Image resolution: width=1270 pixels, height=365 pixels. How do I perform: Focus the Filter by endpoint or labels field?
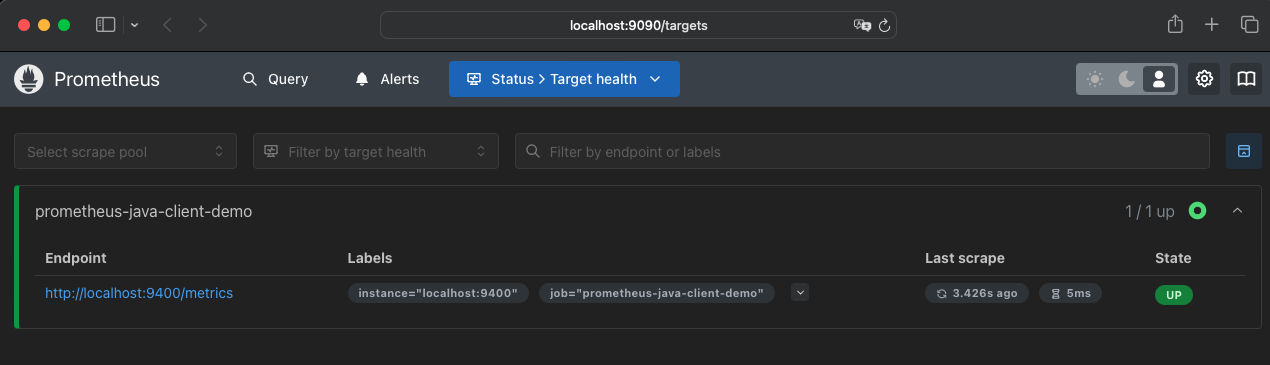click(x=862, y=152)
